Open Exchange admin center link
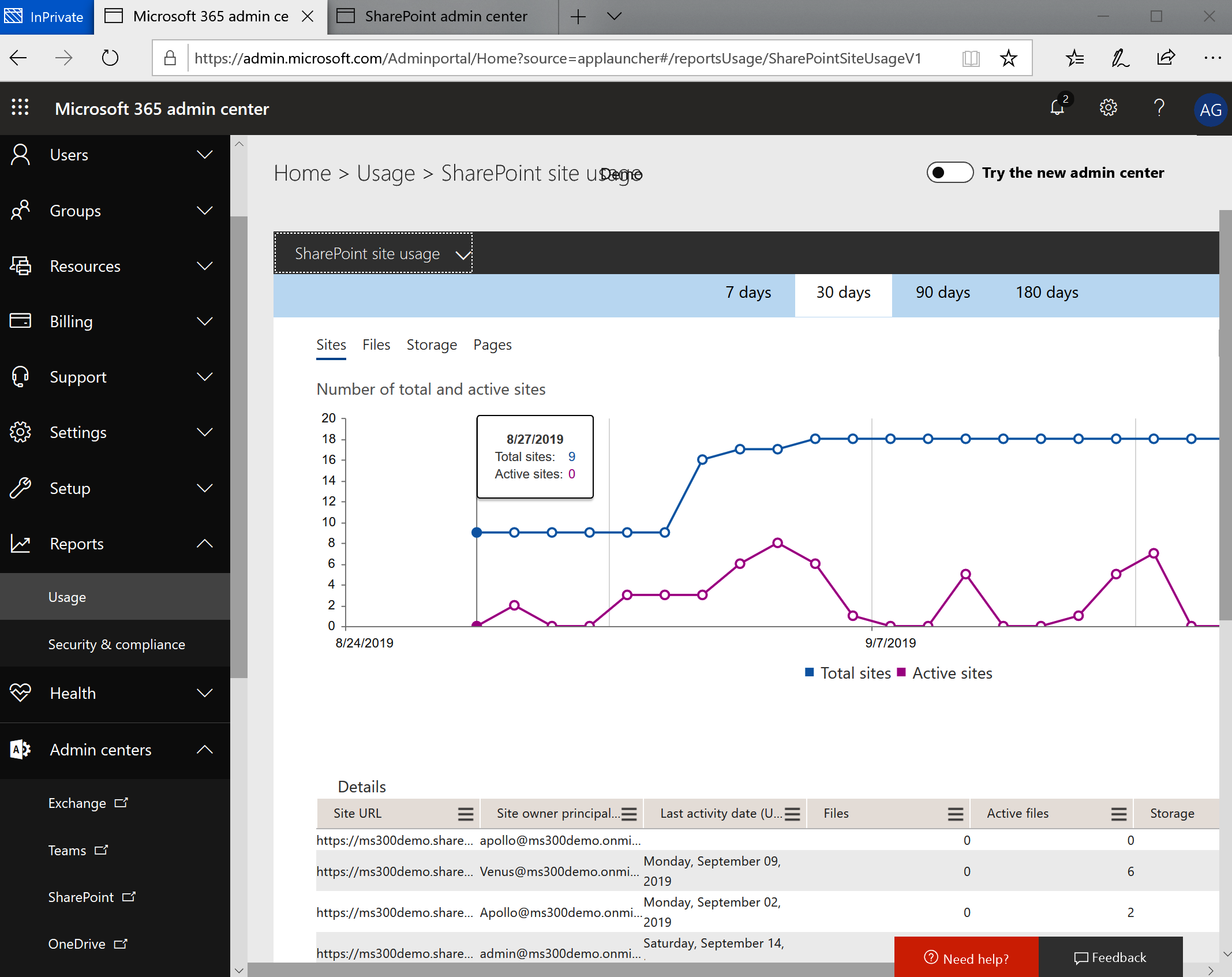Image resolution: width=1232 pixels, height=977 pixels. click(88, 803)
